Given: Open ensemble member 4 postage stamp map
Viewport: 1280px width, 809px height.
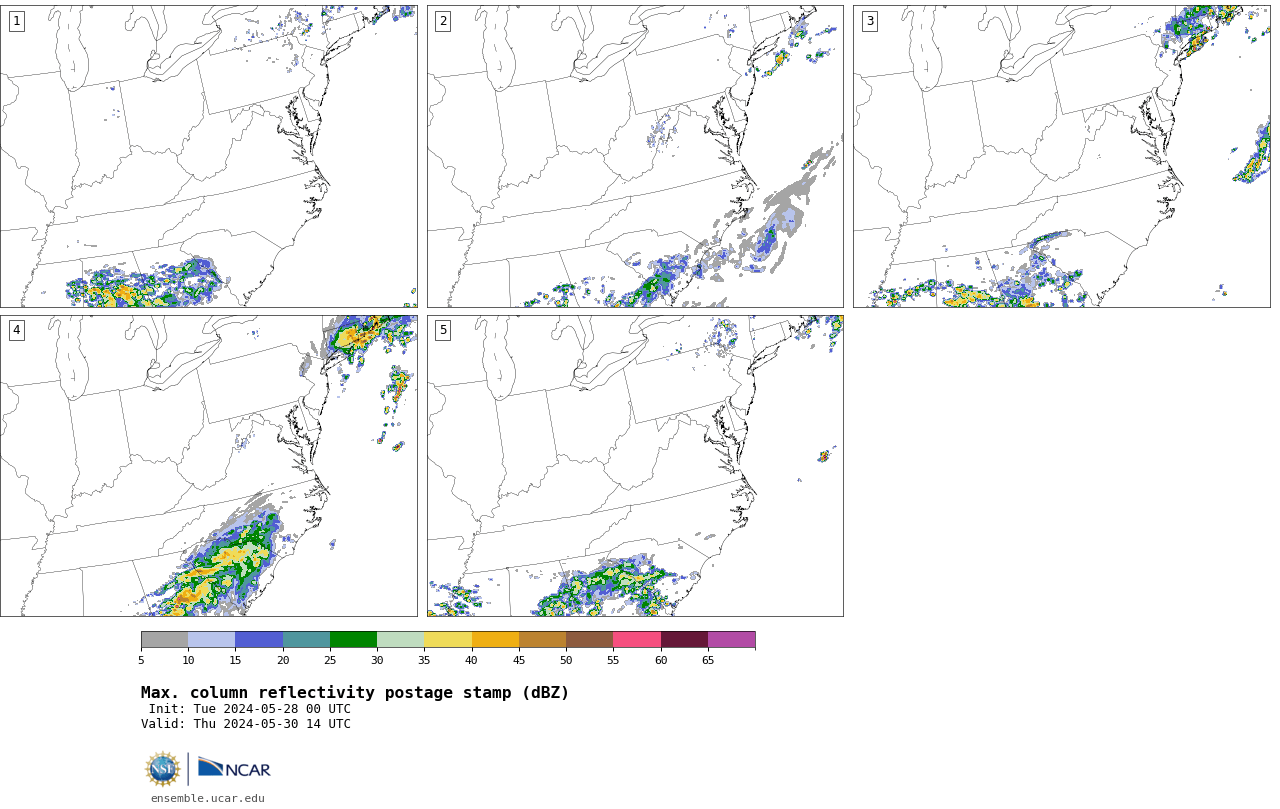Looking at the screenshot, I should pyautogui.click(x=209, y=466).
